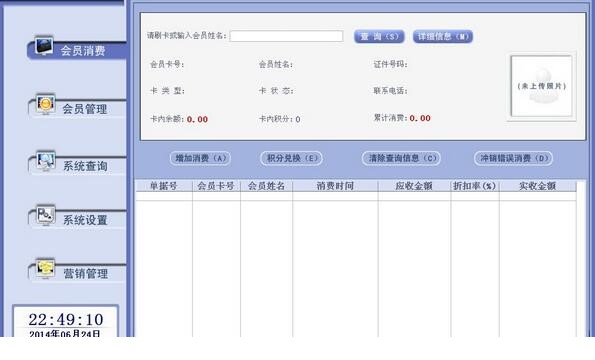Click the 会员管理 sidebar icon
This screenshot has width=595, height=360.
[46, 104]
